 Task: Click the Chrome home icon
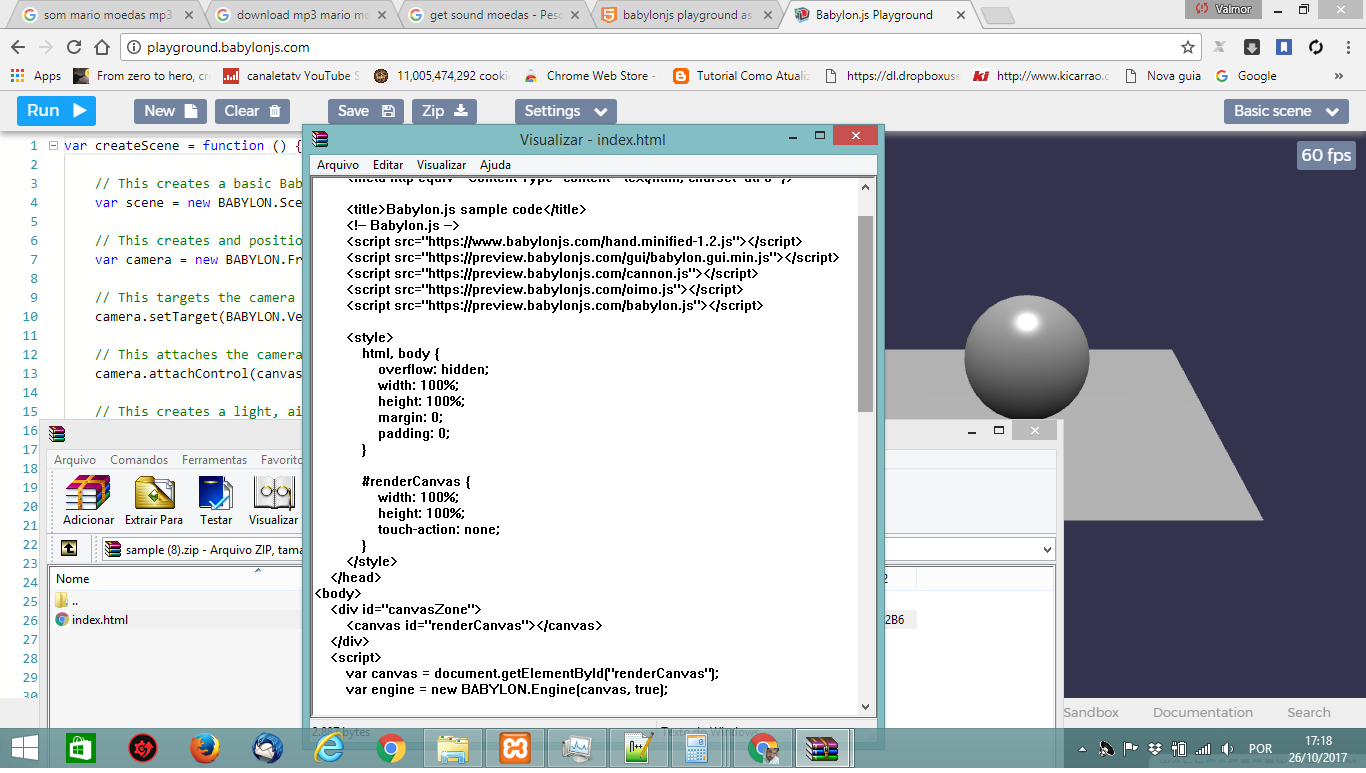click(102, 47)
